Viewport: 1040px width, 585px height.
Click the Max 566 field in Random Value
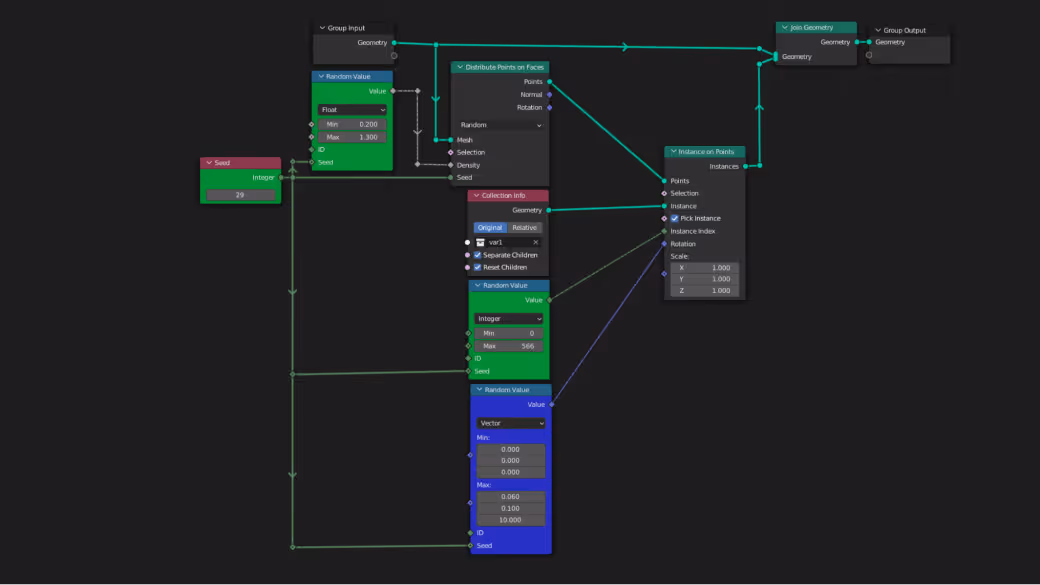click(x=508, y=345)
